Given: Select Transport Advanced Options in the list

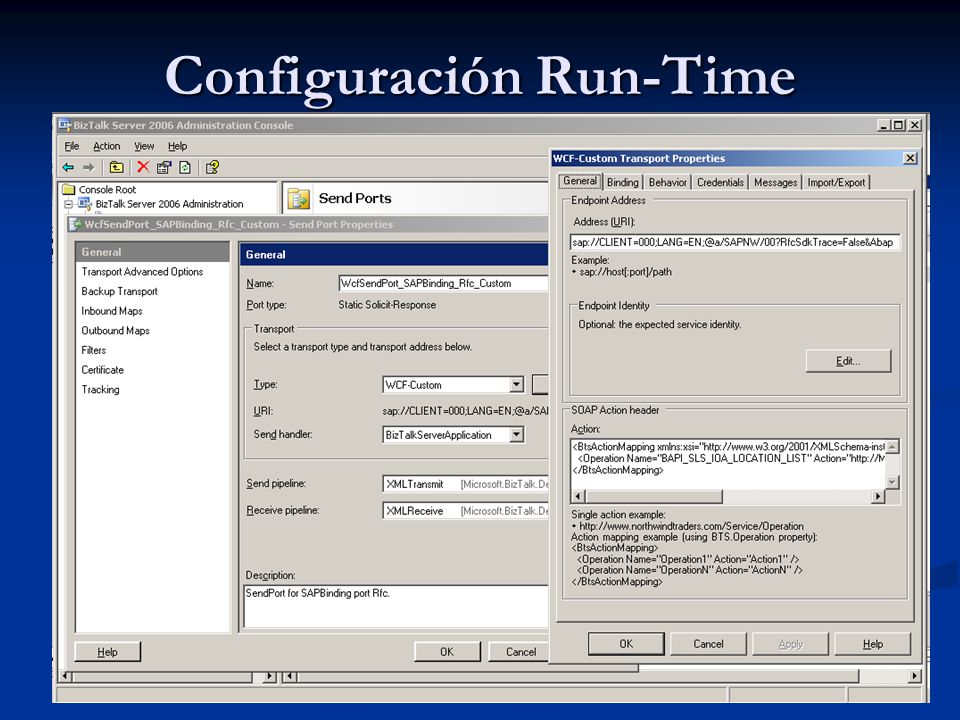Looking at the screenshot, I should coord(142,272).
